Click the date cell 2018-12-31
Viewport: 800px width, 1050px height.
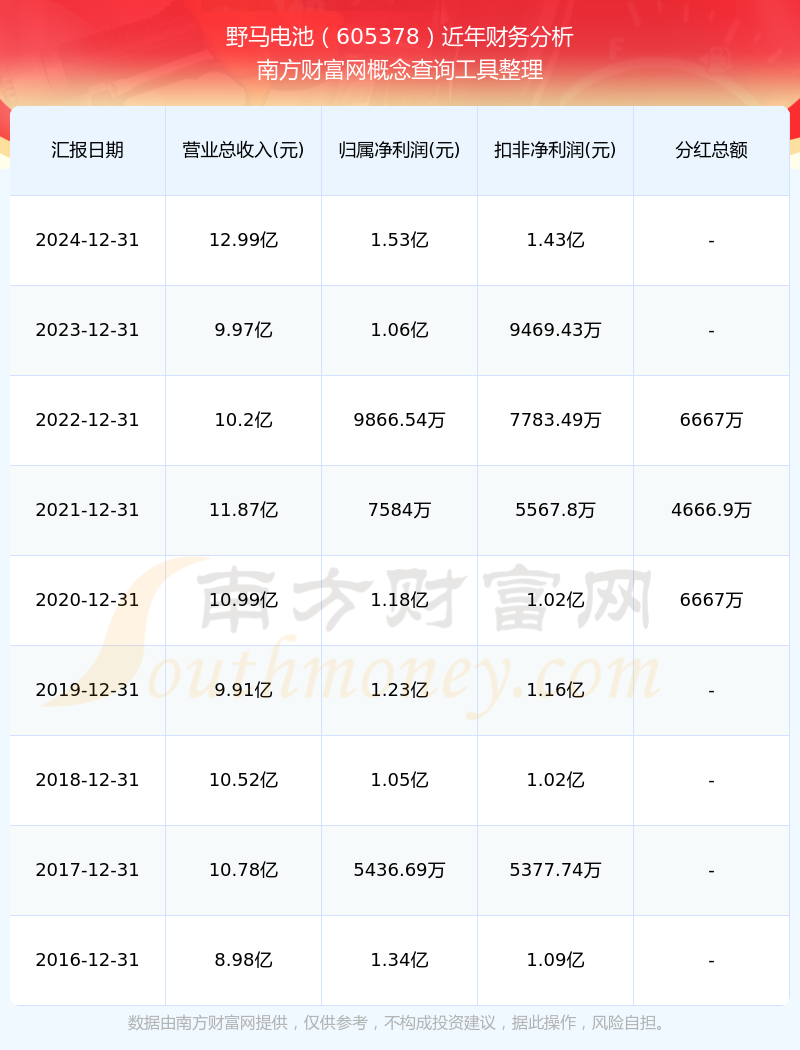88,780
